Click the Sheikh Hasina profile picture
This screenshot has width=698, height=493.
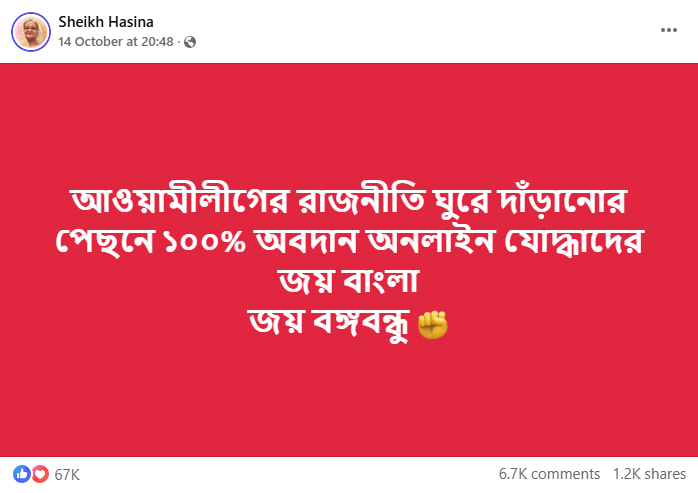tap(31, 32)
